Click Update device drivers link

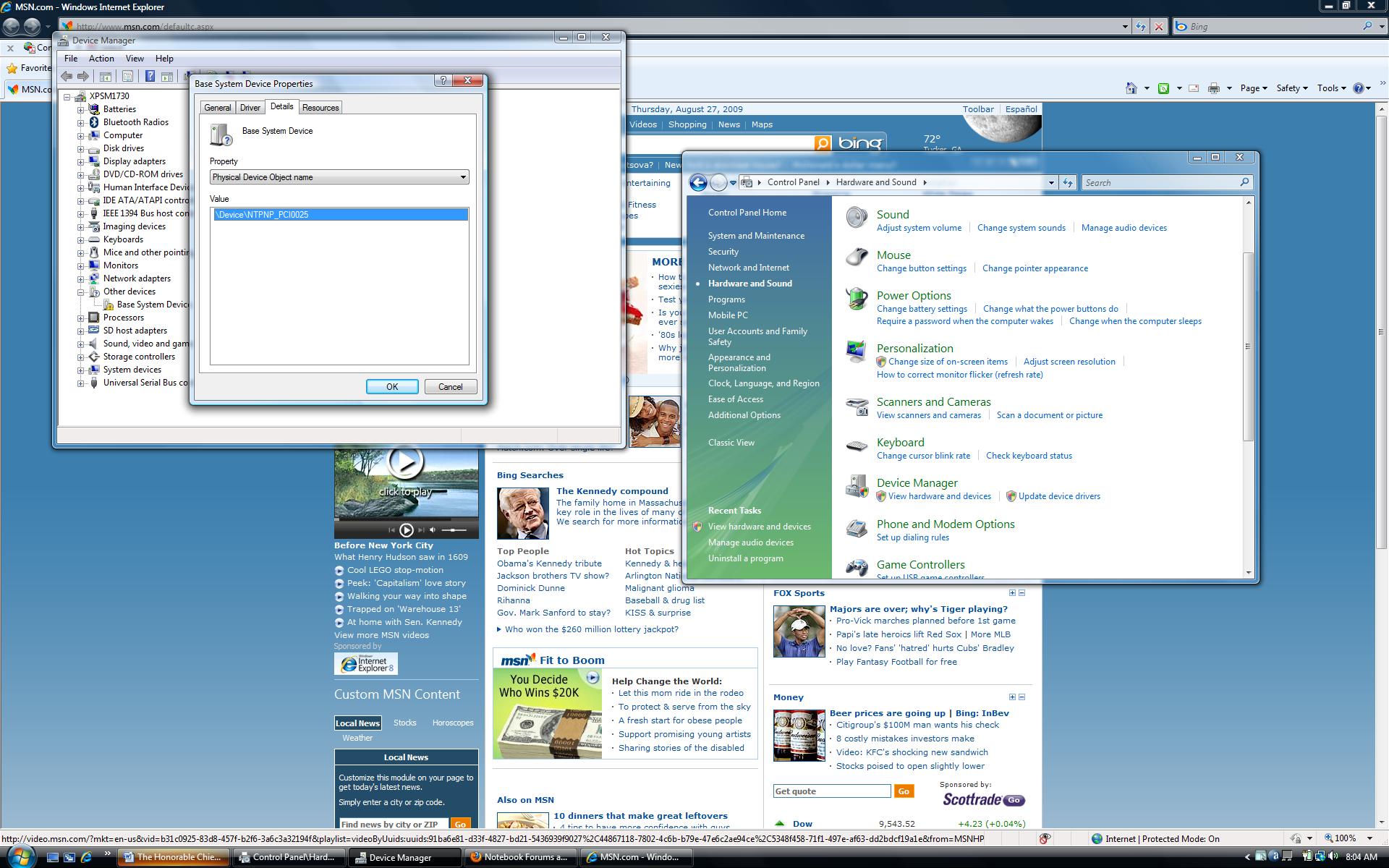pos(1059,496)
